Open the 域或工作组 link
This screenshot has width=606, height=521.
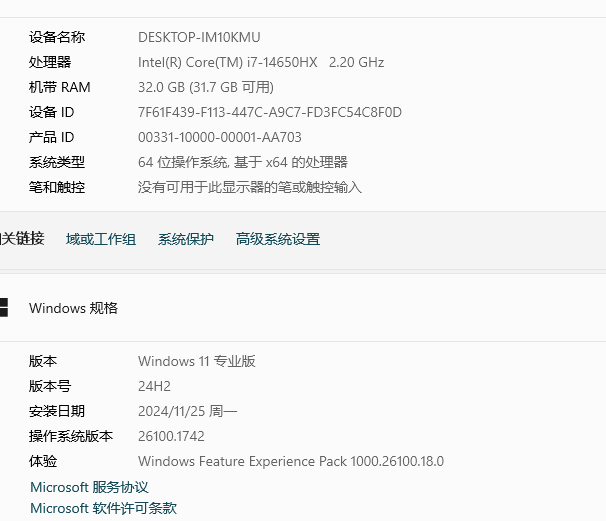coord(101,239)
